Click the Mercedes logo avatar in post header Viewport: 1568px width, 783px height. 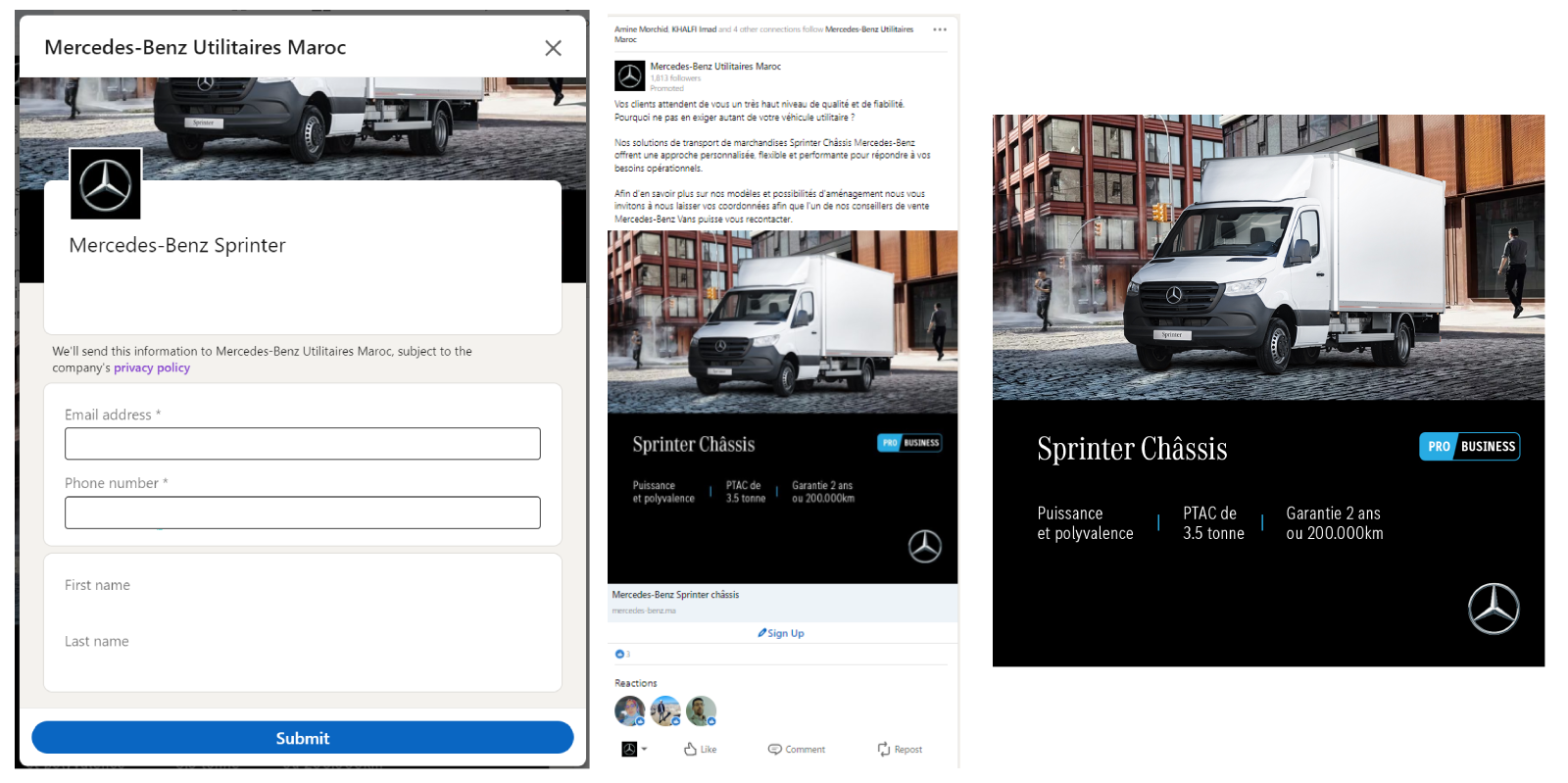tap(629, 75)
